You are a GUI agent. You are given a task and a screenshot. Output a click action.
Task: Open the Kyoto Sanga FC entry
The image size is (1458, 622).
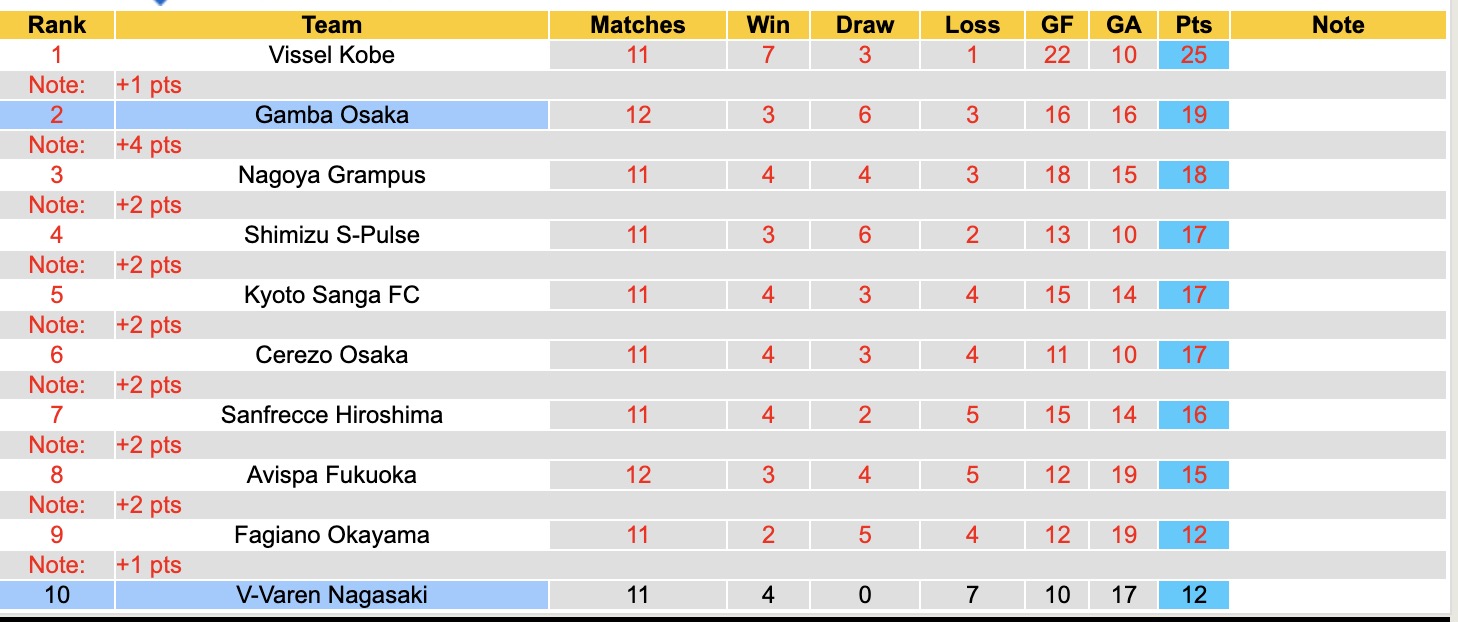332,295
